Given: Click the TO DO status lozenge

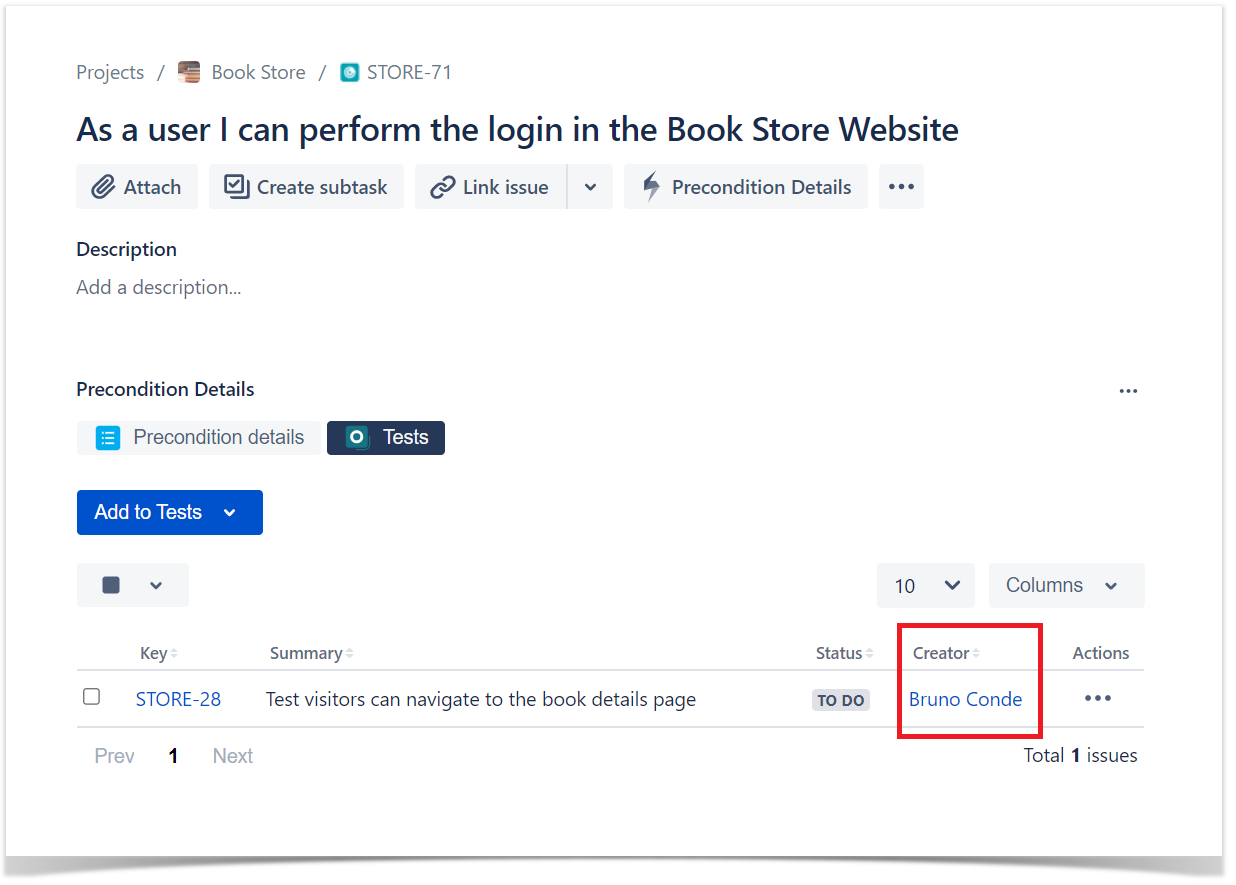Looking at the screenshot, I should point(841,700).
